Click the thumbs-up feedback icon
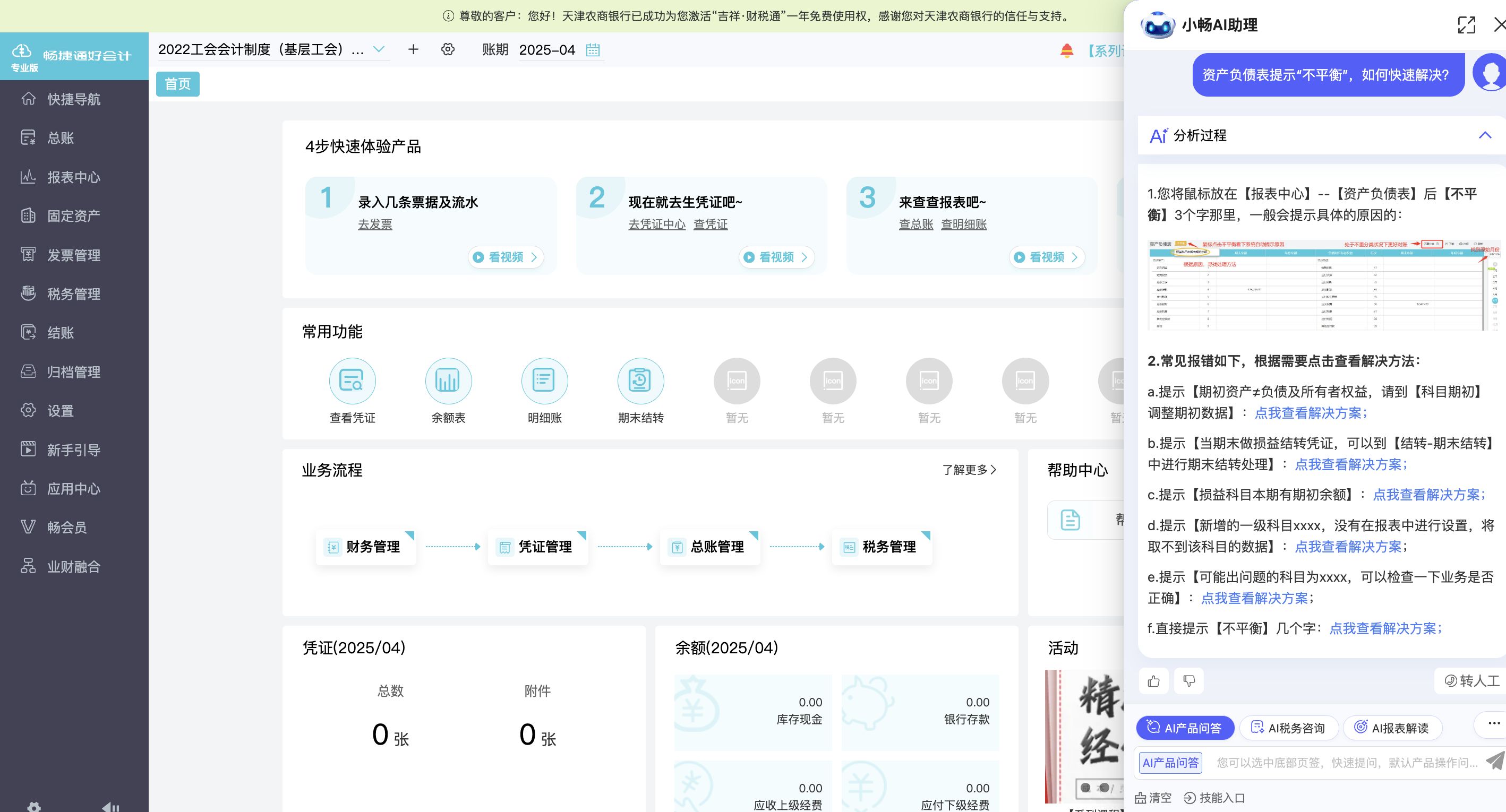 click(x=1153, y=681)
